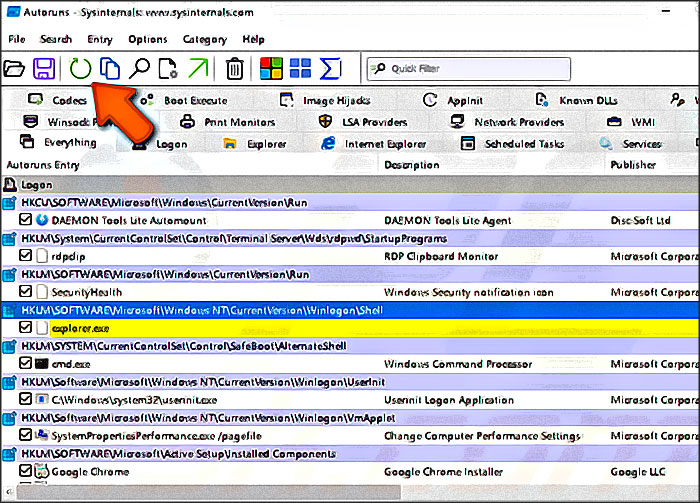
Task: Toggle the colorful Windows logo filter icon
Action: click(x=271, y=69)
